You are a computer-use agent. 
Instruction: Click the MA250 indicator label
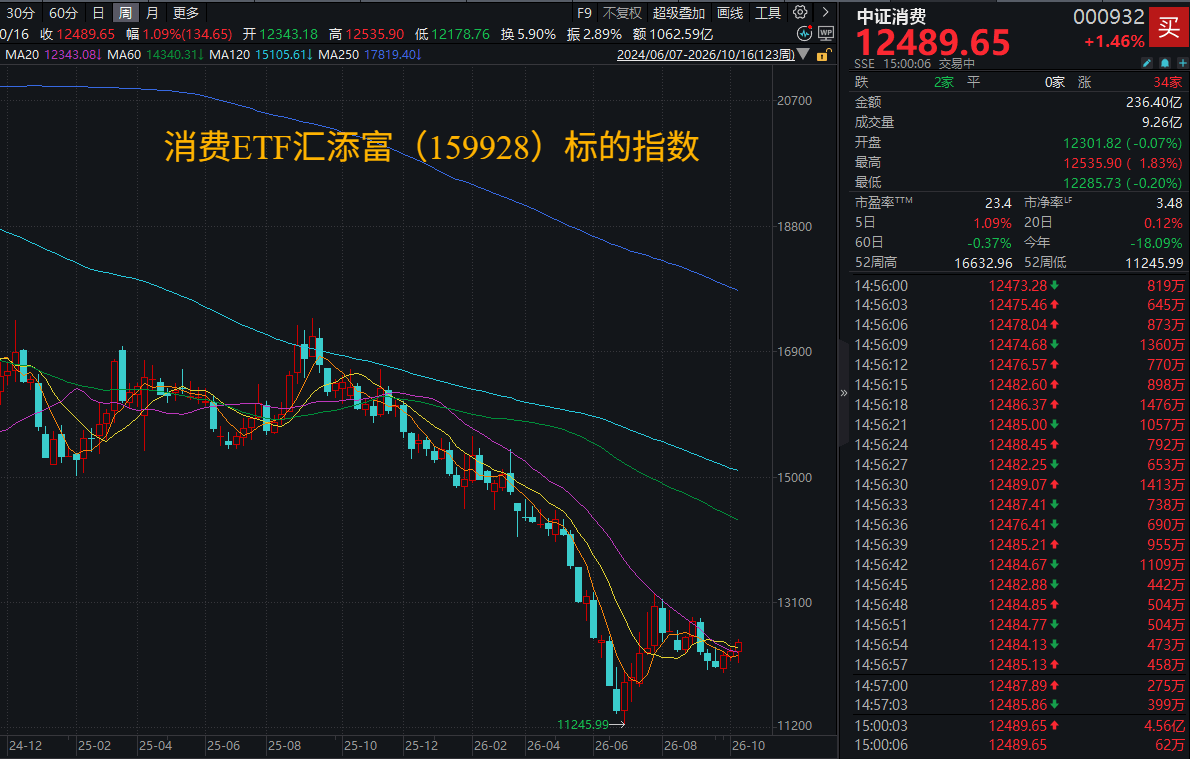(x=339, y=55)
